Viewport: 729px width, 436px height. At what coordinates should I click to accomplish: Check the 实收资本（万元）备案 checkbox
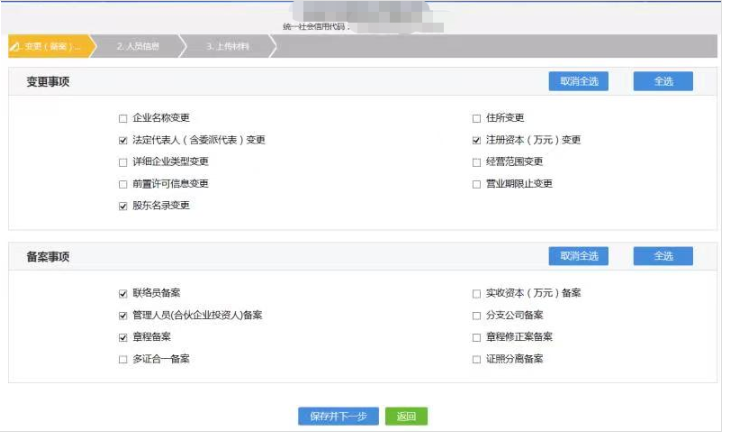coord(477,294)
